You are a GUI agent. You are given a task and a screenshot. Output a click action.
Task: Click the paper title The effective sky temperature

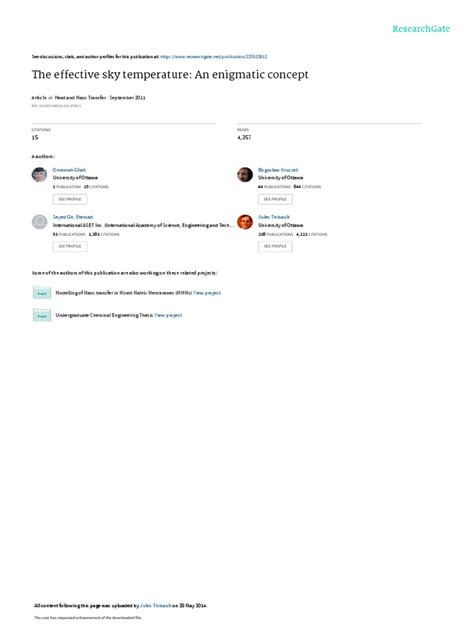[x=170, y=75]
